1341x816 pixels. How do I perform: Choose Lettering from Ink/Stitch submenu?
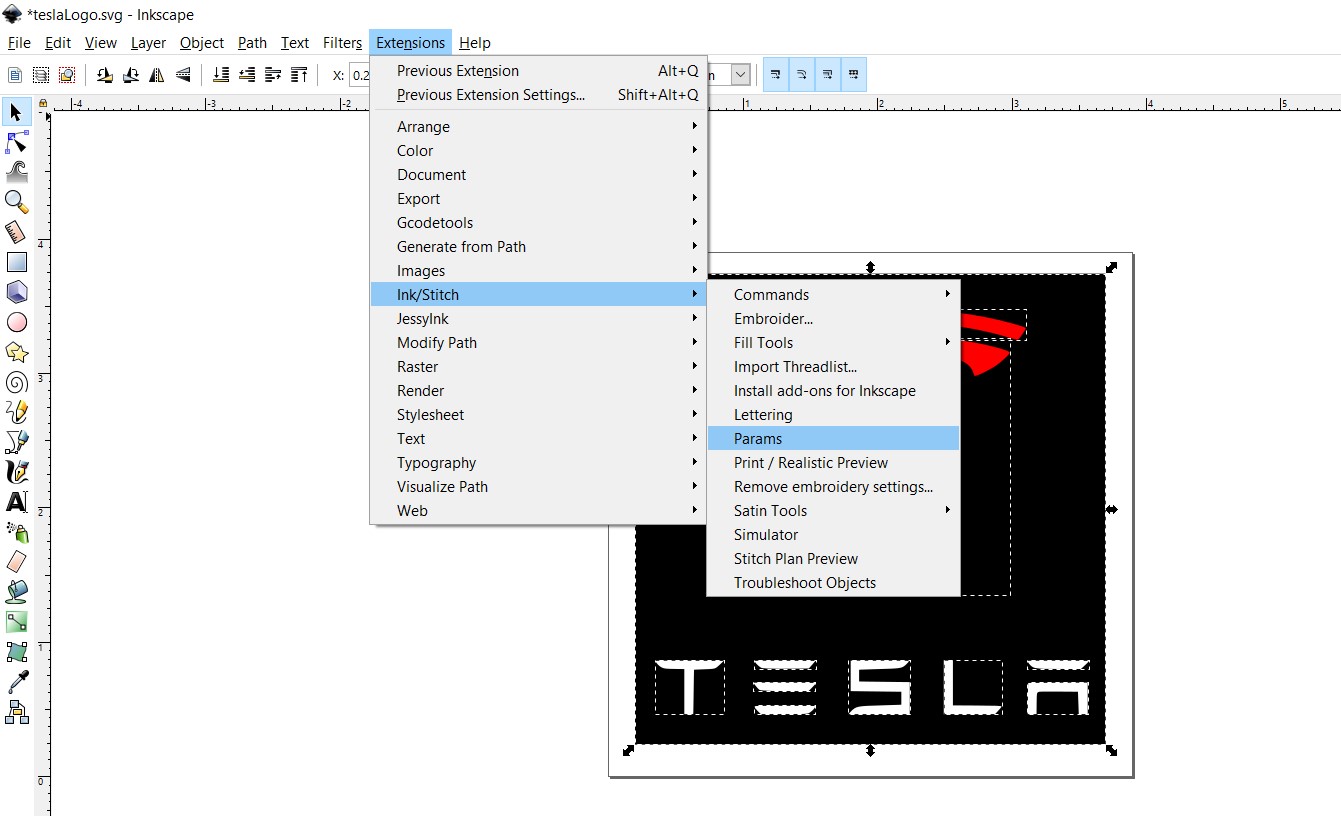(833, 415)
